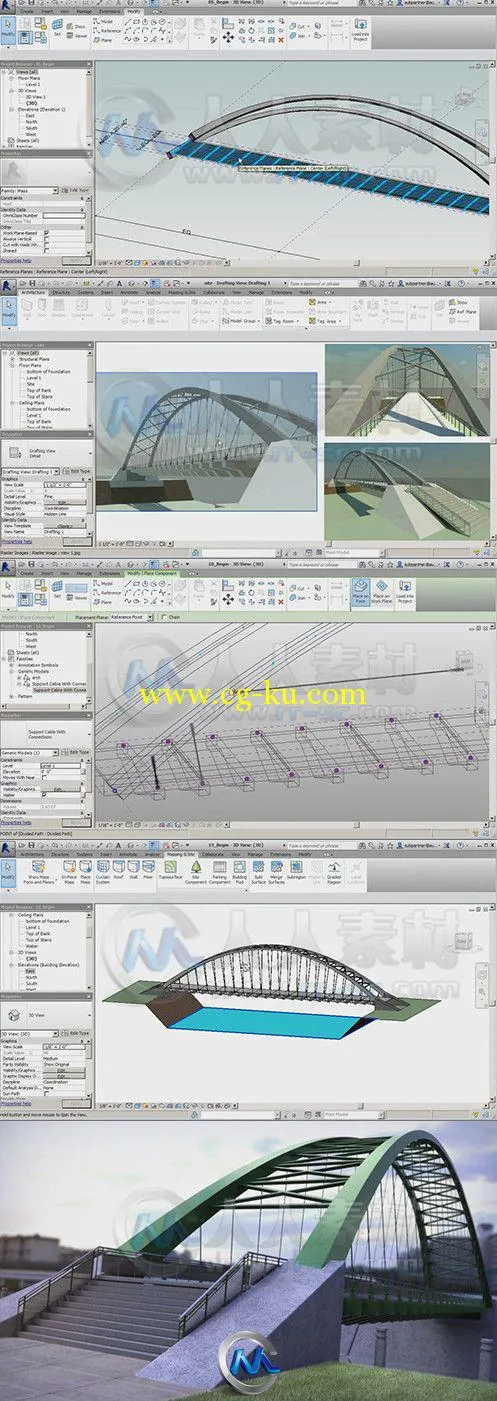497x1401 pixels.
Task: Click Show work plane in 05_Begin ribbon
Action: click(x=78, y=26)
